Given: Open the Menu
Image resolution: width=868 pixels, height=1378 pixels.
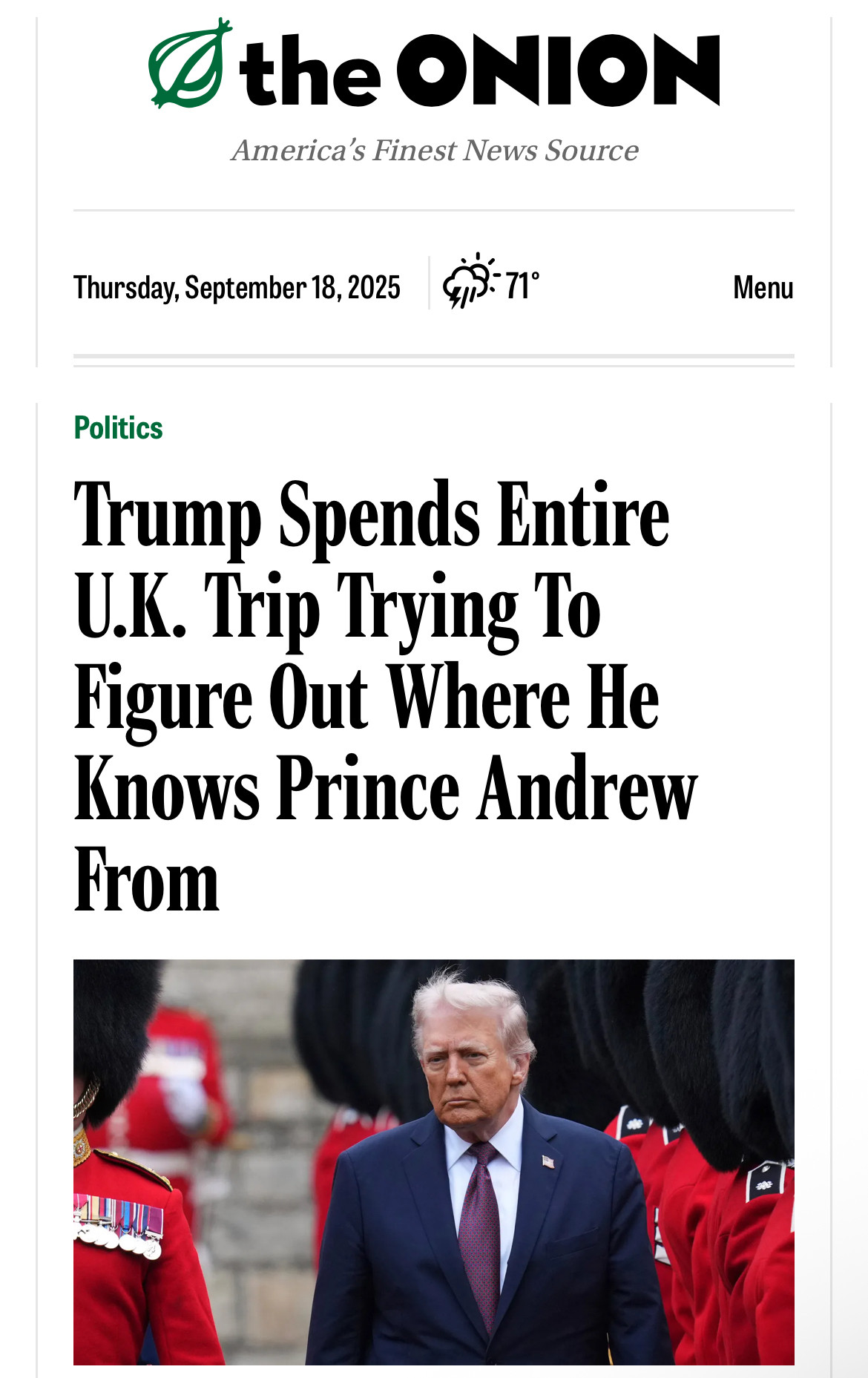Looking at the screenshot, I should 763,287.
